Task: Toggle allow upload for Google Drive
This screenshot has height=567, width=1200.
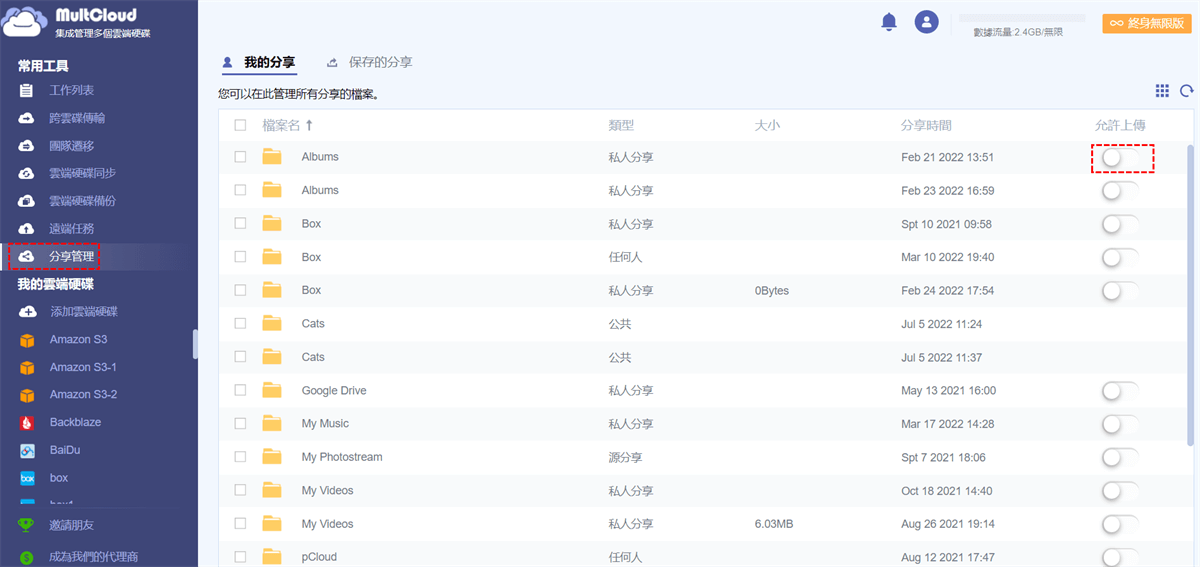Action: coord(1120,391)
